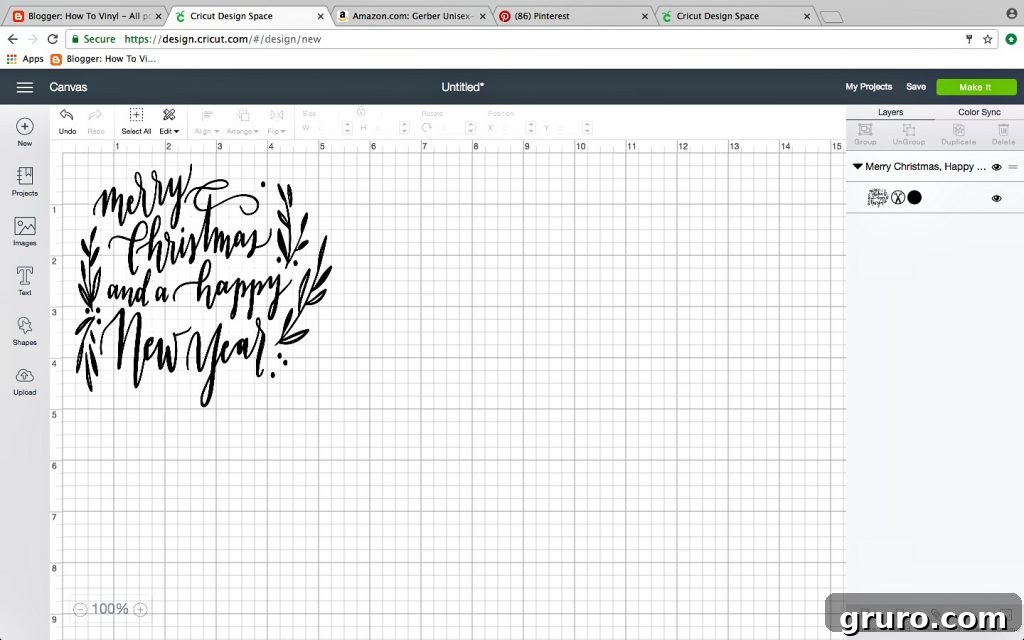Open the Edit dropdown in toolbar

click(x=168, y=121)
